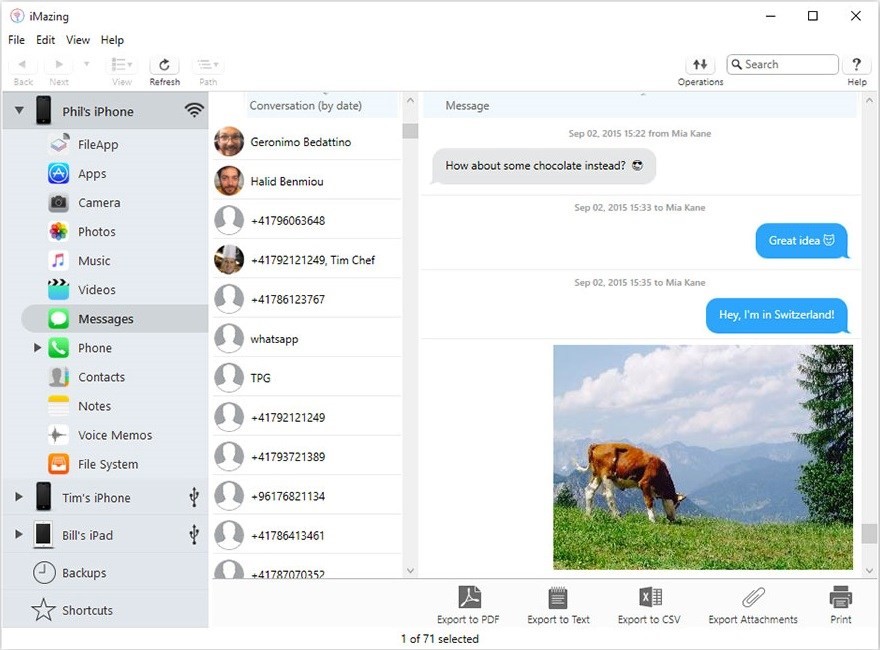
Task: Click Phil's iPhone Wi-Fi connection icon
Action: click(x=194, y=110)
